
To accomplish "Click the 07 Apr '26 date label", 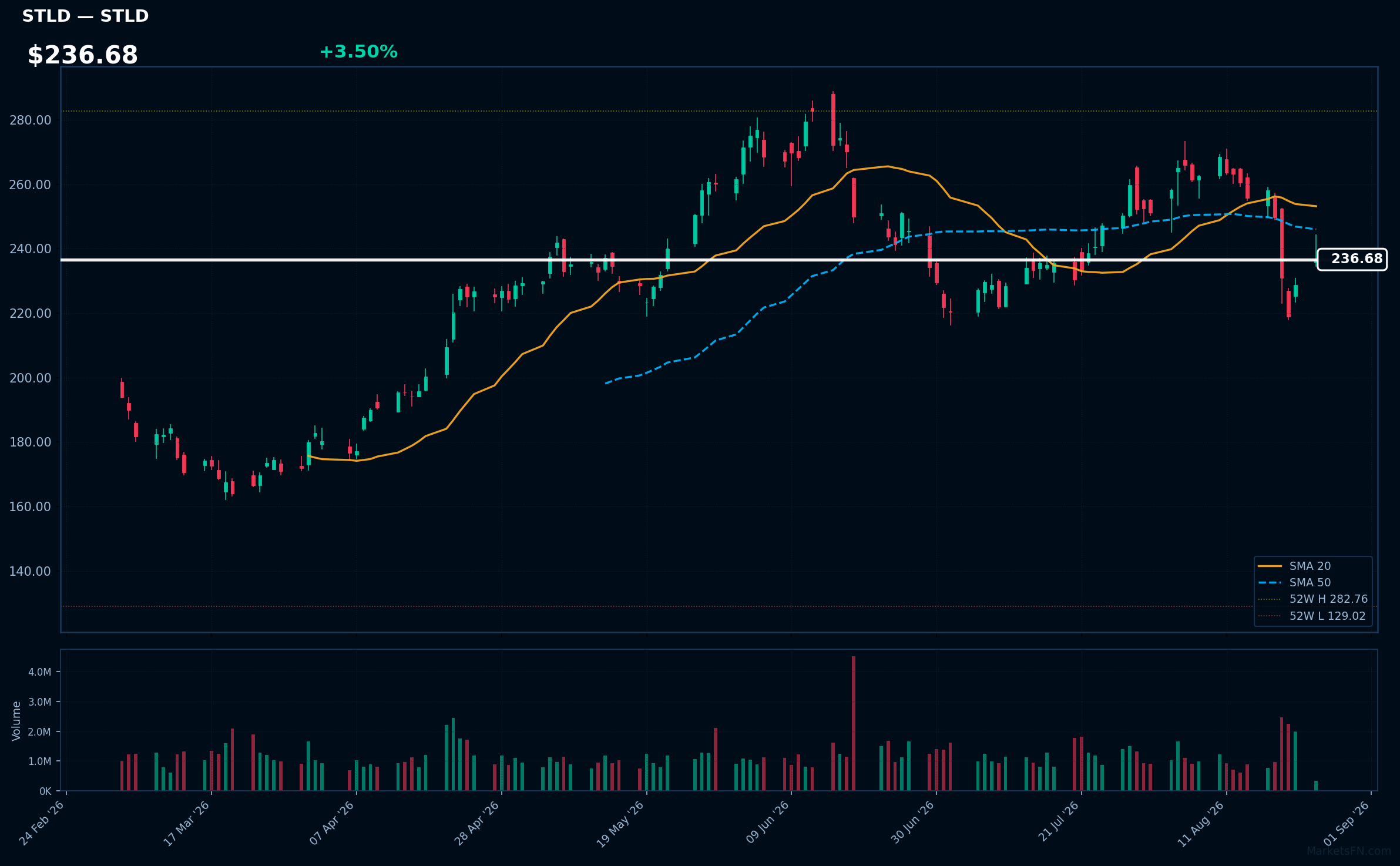I will pos(333,823).
